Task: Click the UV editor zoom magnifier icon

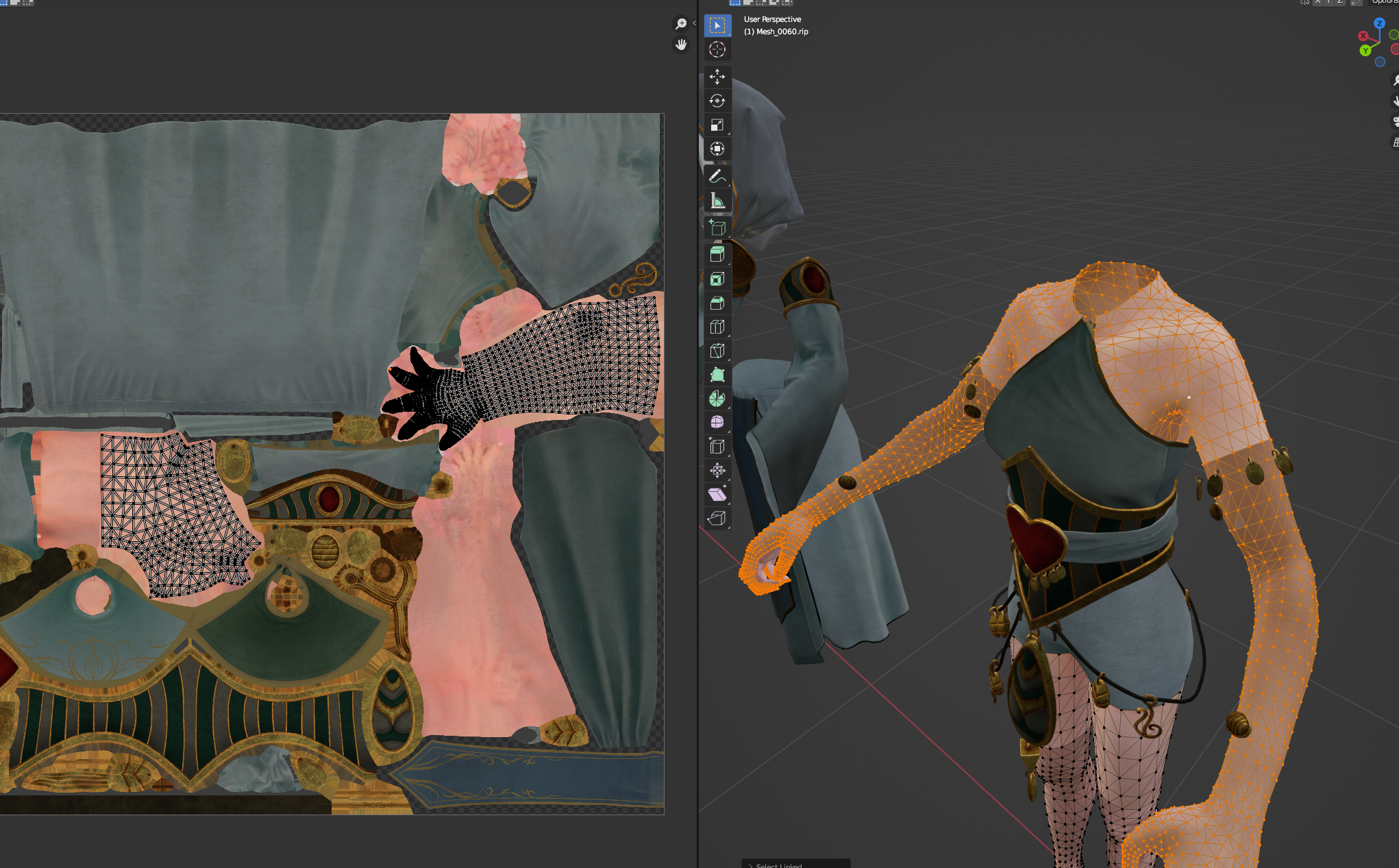Action: [x=681, y=24]
